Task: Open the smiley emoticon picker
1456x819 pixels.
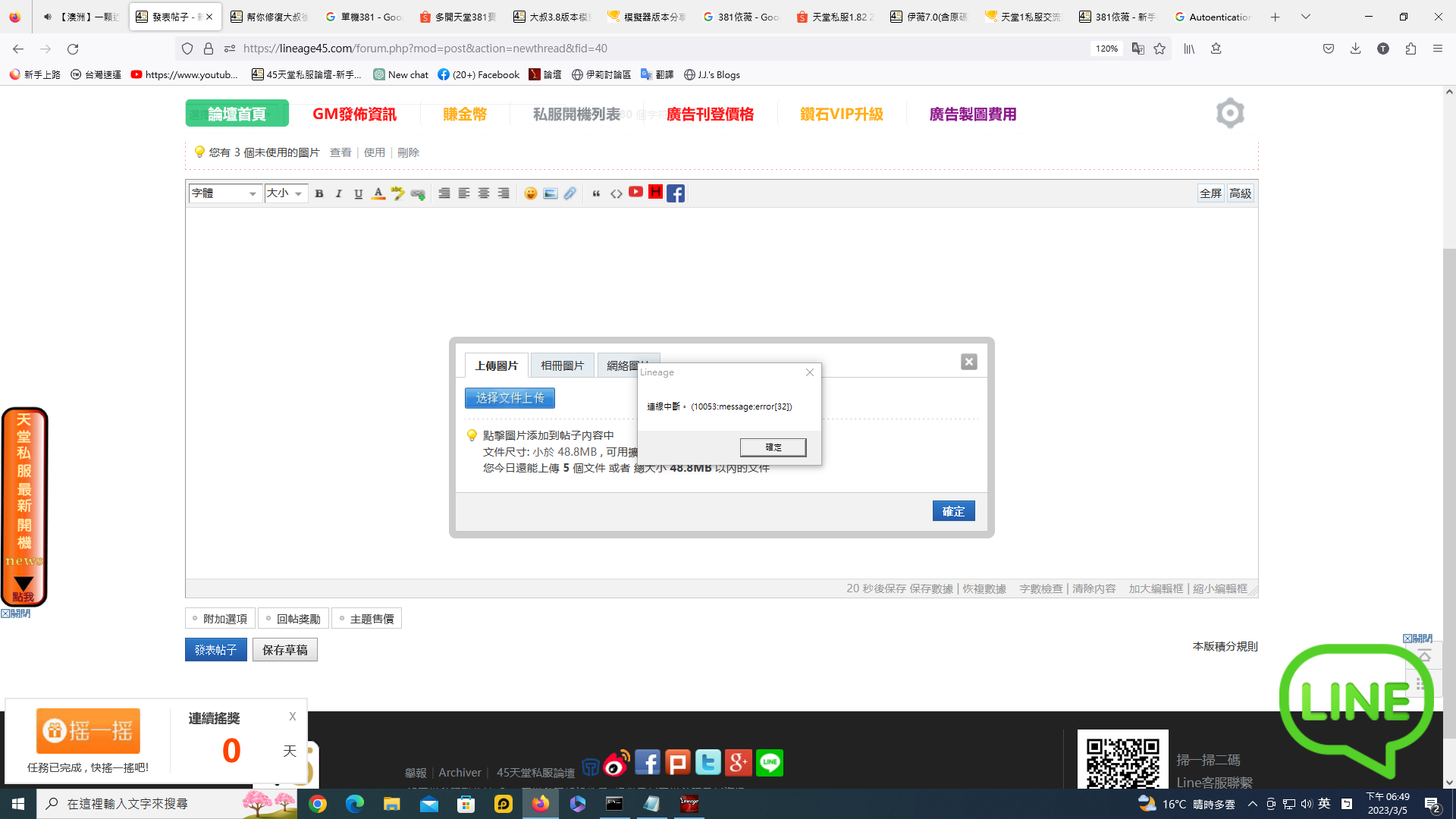Action: [531, 193]
